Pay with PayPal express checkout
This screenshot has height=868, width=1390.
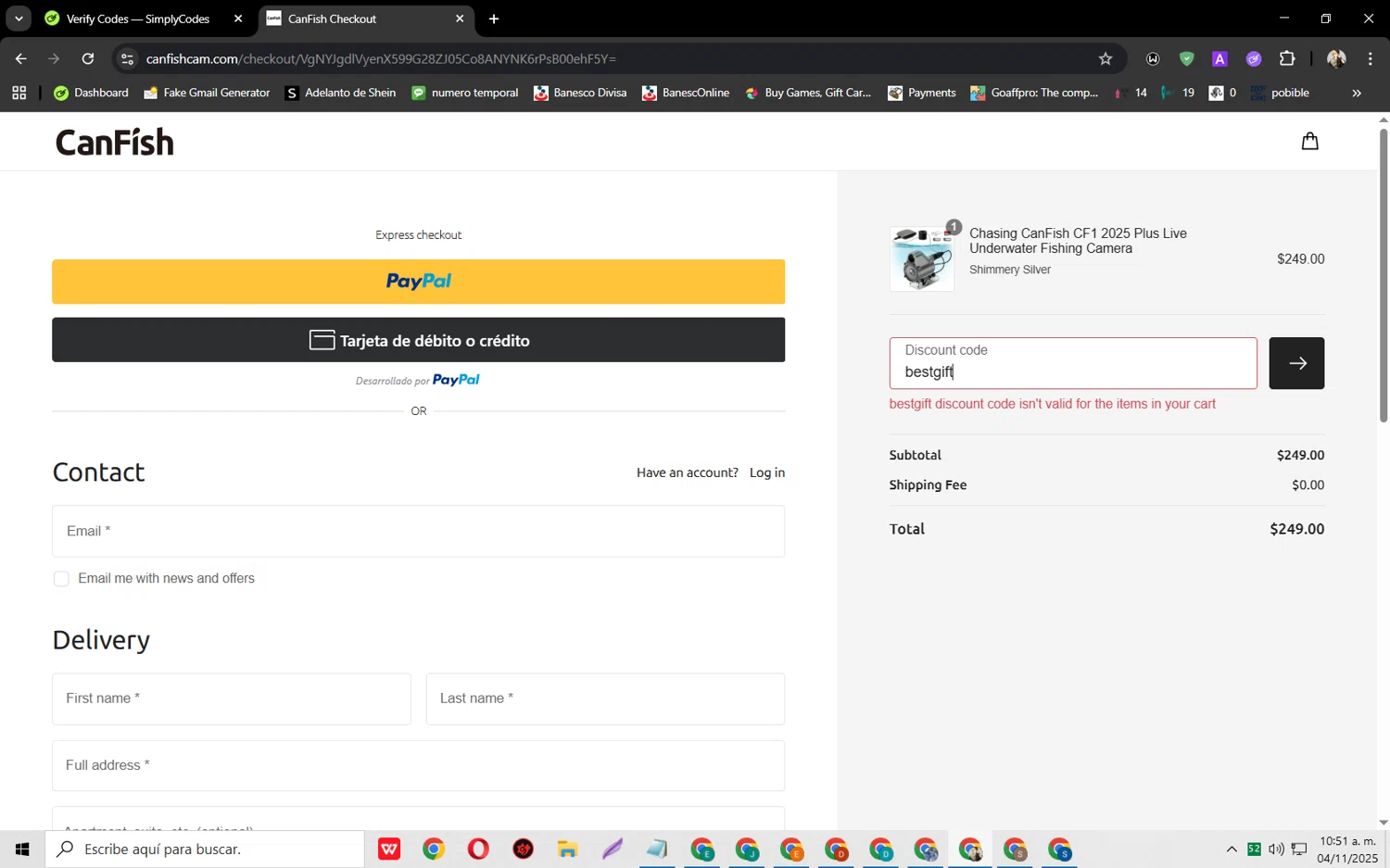(x=418, y=282)
